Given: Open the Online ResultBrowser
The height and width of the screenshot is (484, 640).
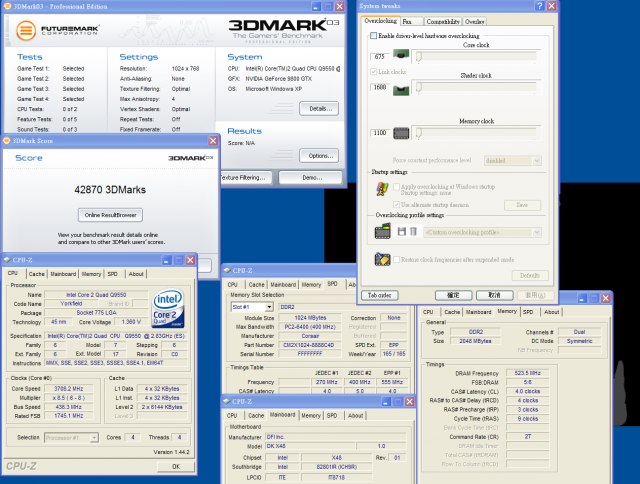Looking at the screenshot, I should [x=110, y=215].
